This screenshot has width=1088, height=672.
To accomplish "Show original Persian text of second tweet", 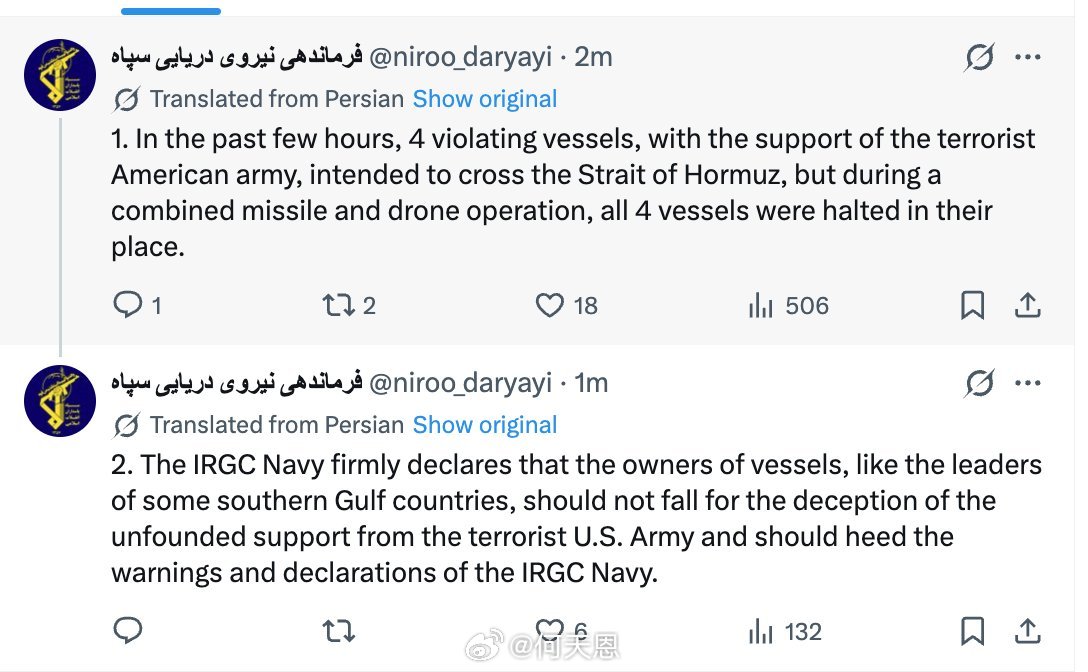I will coord(485,424).
